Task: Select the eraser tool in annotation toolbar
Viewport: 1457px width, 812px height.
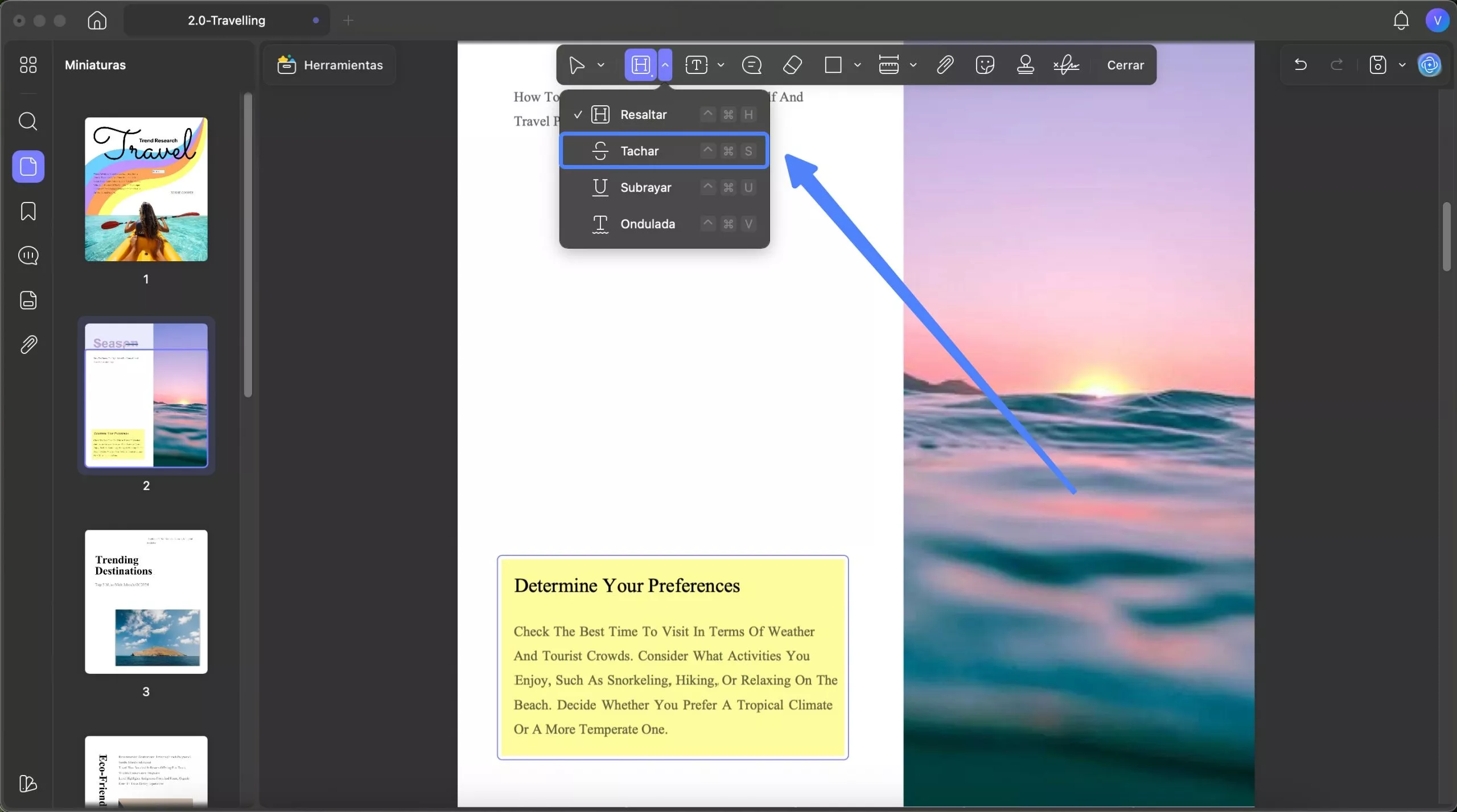Action: [x=792, y=65]
